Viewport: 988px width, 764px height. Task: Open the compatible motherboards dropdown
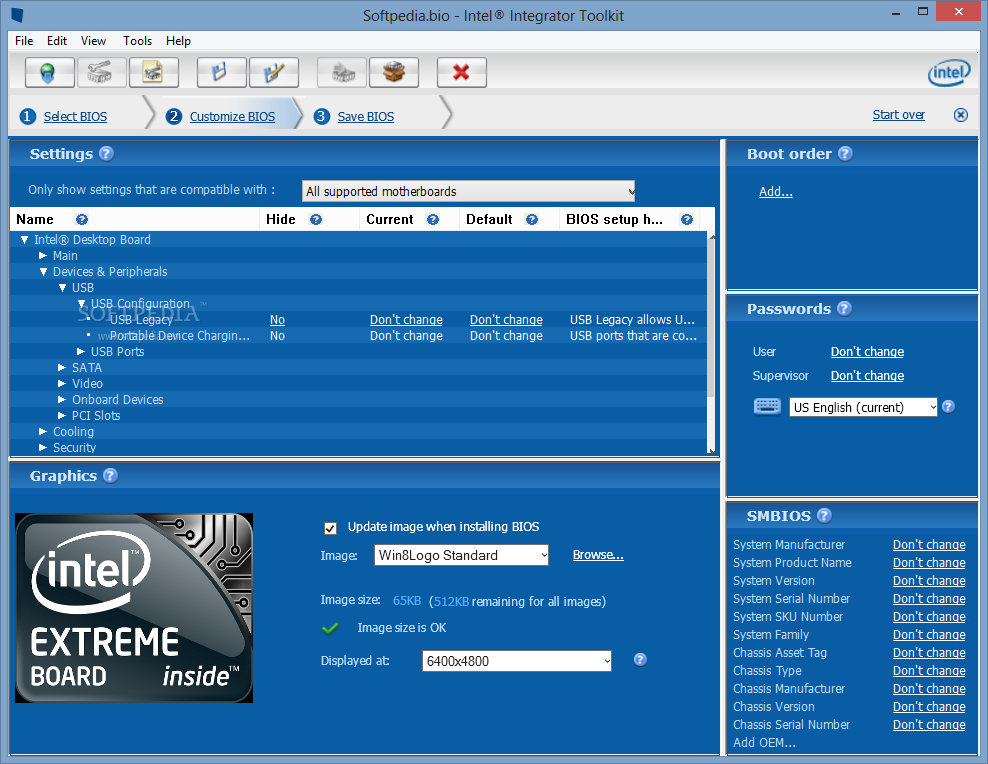coord(469,191)
